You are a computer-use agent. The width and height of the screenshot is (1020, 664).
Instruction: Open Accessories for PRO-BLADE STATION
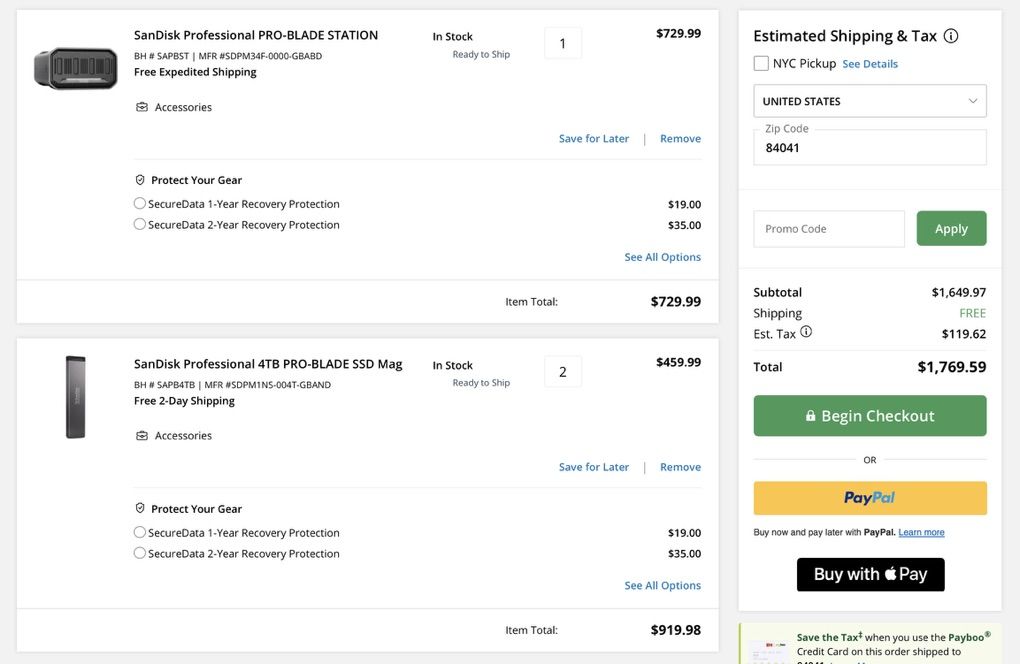(174, 107)
